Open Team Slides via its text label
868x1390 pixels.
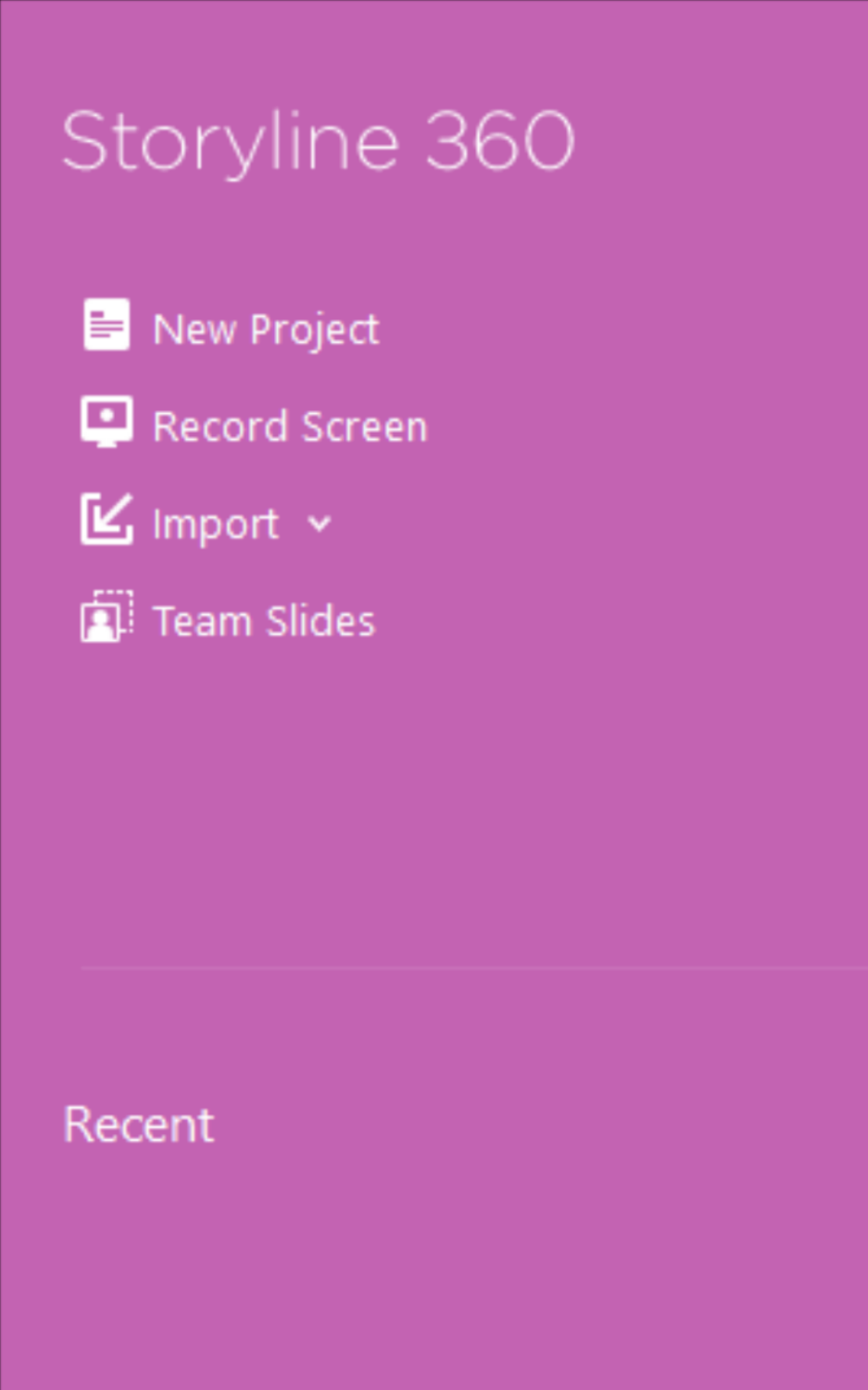[x=264, y=621]
